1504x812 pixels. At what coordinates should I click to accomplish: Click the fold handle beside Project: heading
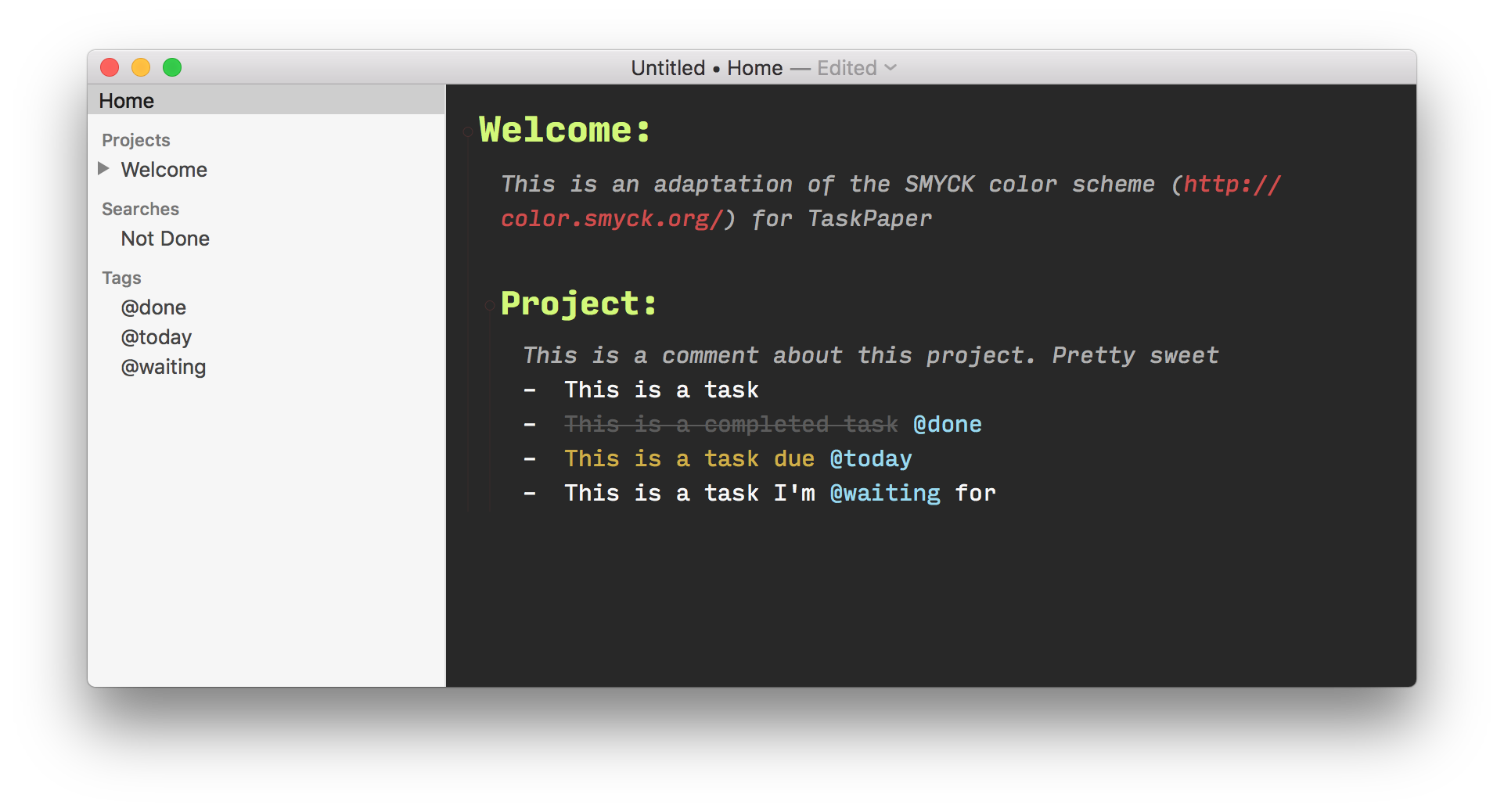[x=489, y=305]
